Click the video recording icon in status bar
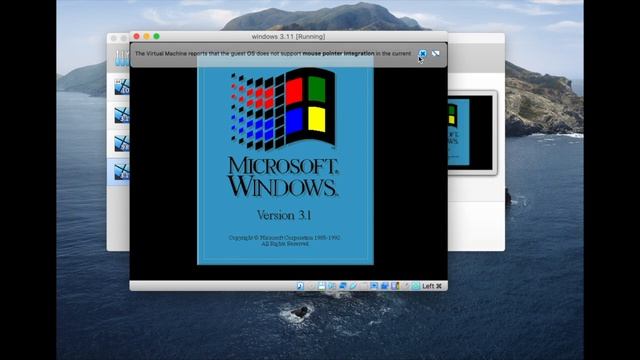The height and width of the screenshot is (360, 640). (384, 286)
